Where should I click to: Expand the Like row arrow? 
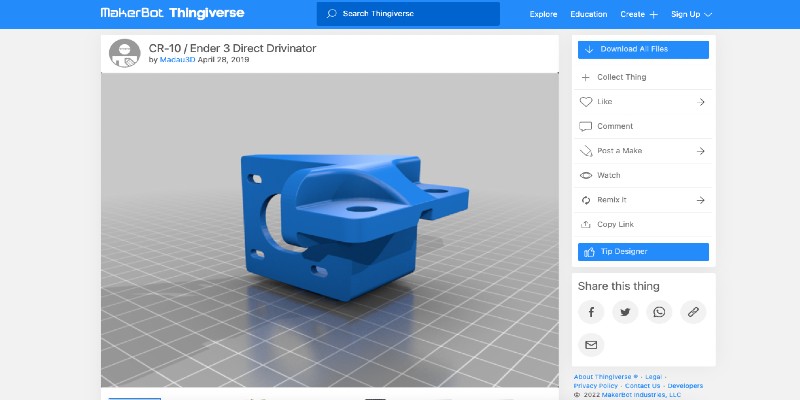click(701, 102)
